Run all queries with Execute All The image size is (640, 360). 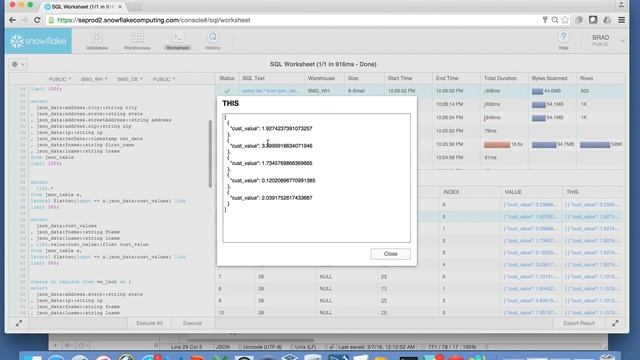click(x=149, y=323)
